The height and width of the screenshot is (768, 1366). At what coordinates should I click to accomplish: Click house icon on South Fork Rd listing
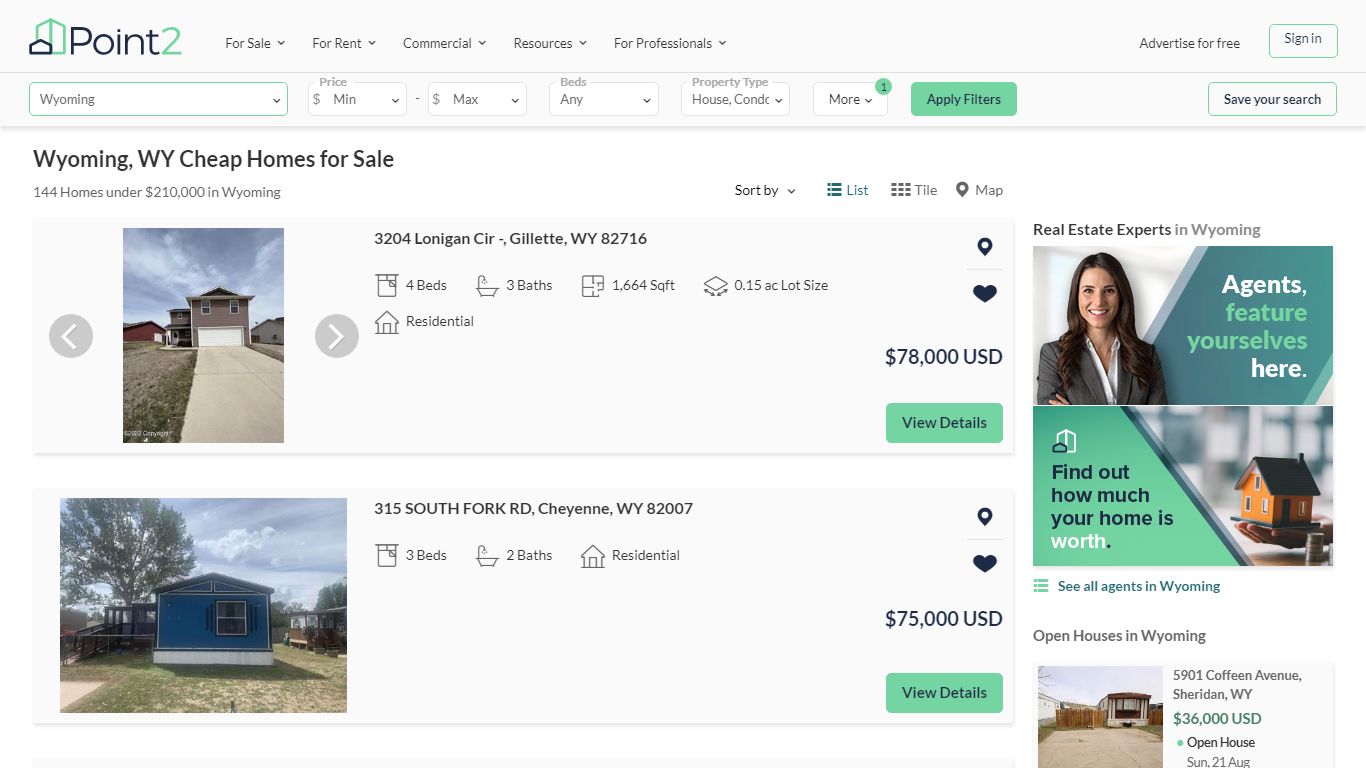click(593, 556)
